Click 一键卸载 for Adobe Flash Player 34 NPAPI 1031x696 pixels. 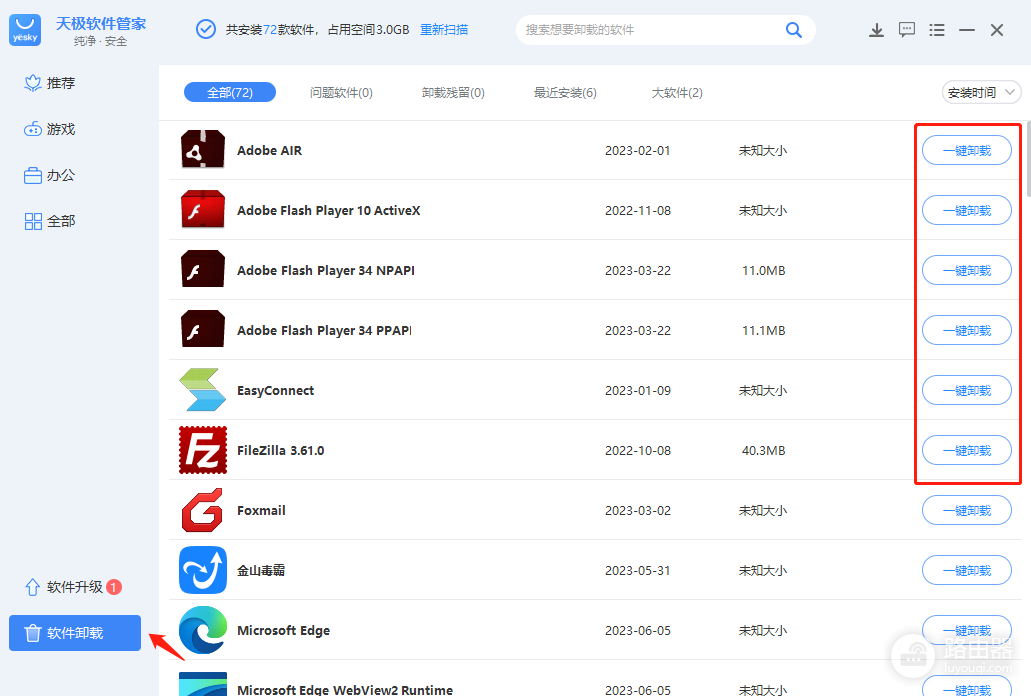click(967, 270)
